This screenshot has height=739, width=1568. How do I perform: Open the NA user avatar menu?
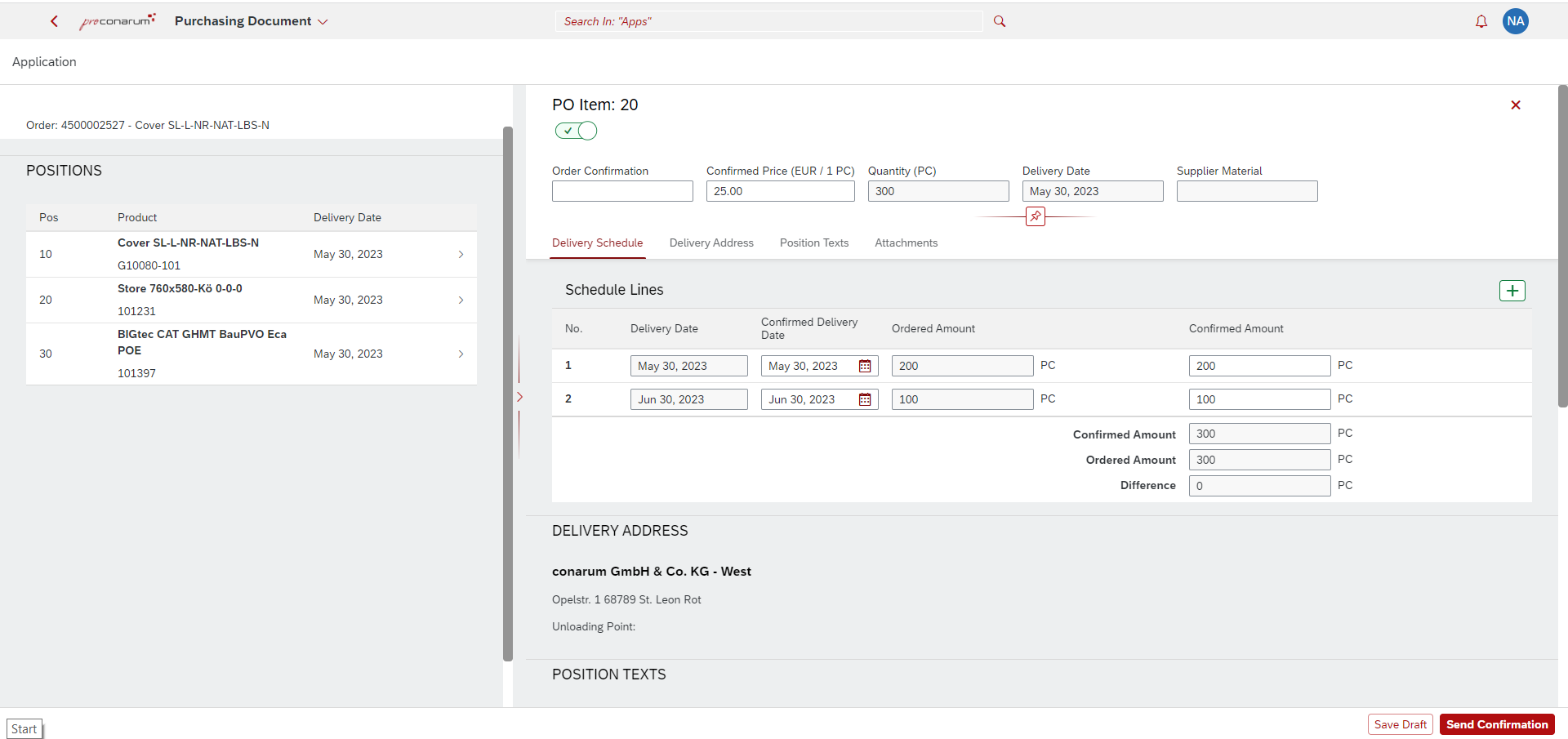pos(1515,21)
